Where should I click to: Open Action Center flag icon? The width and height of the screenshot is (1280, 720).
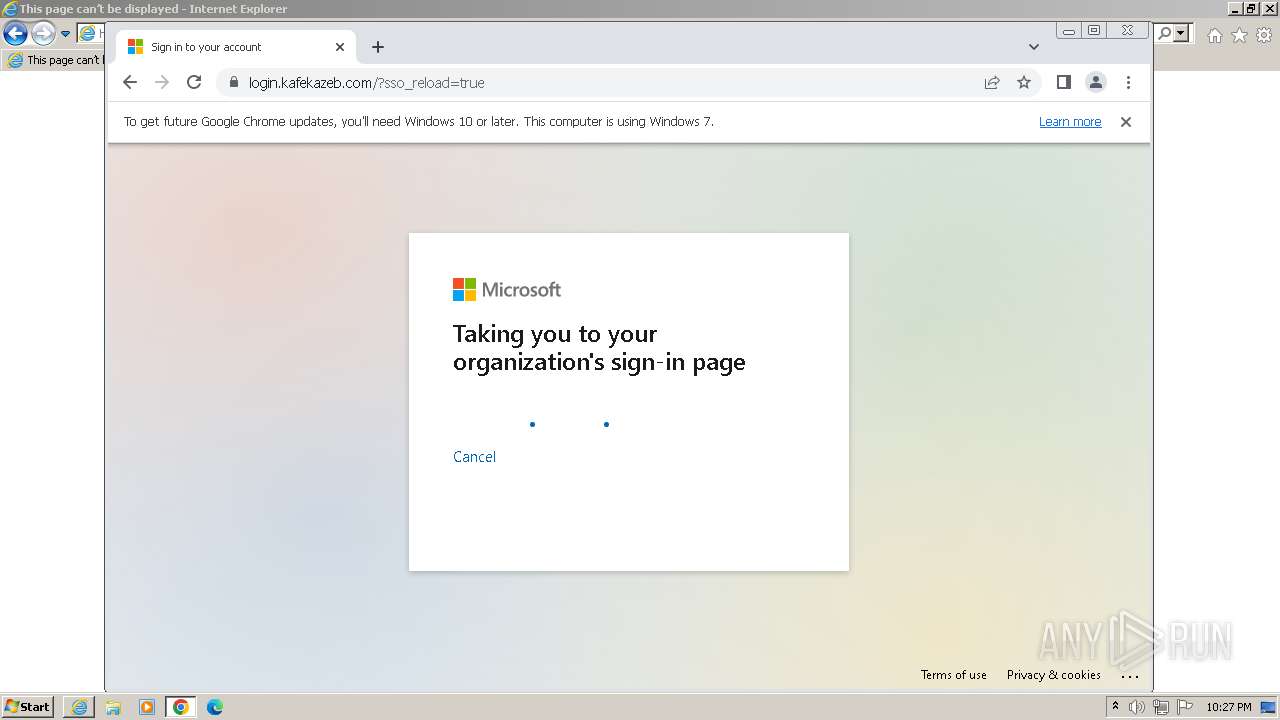(x=1185, y=707)
